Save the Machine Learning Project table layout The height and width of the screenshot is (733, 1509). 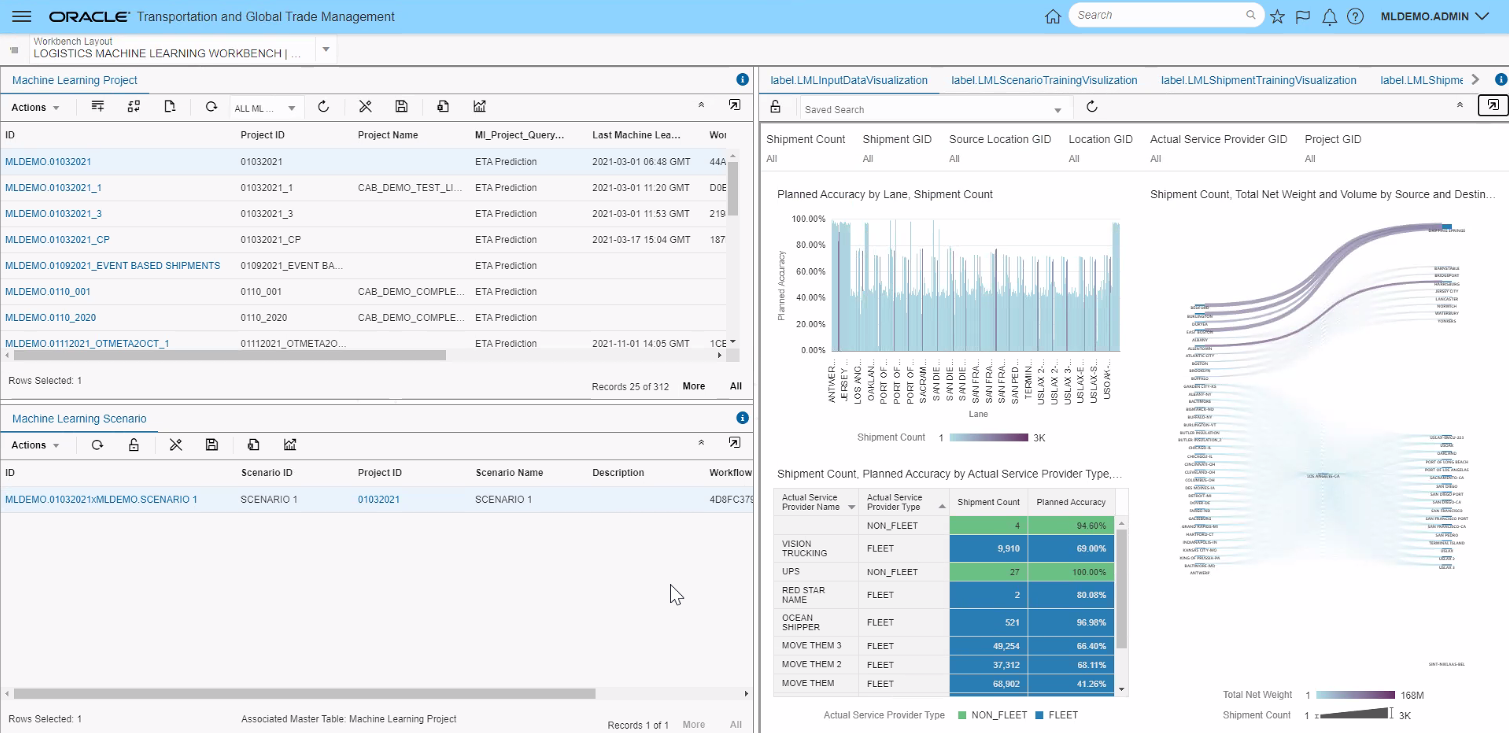click(x=401, y=107)
